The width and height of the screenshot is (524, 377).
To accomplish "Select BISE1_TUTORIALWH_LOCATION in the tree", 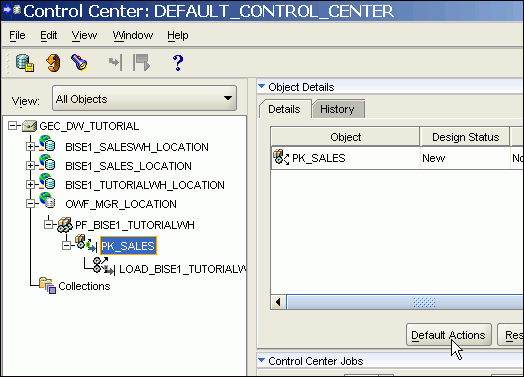I will click(145, 185).
